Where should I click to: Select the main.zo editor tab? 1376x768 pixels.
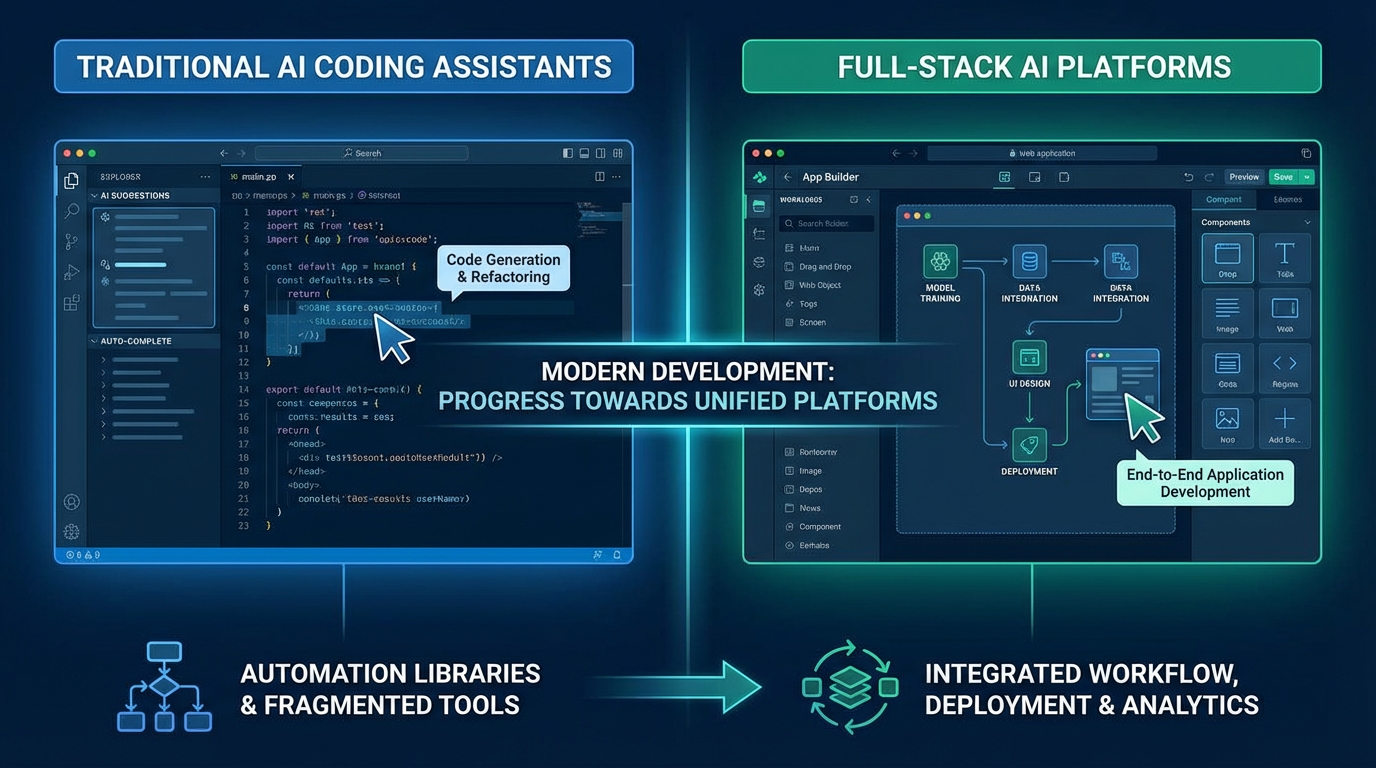(x=258, y=176)
